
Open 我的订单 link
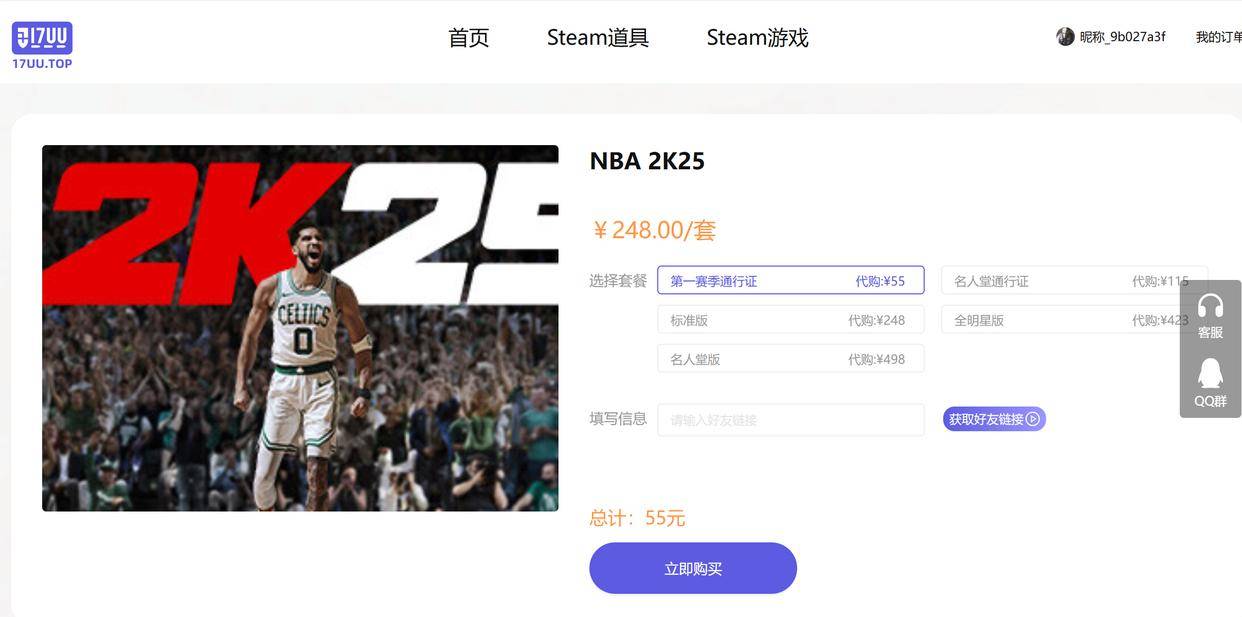(1219, 37)
